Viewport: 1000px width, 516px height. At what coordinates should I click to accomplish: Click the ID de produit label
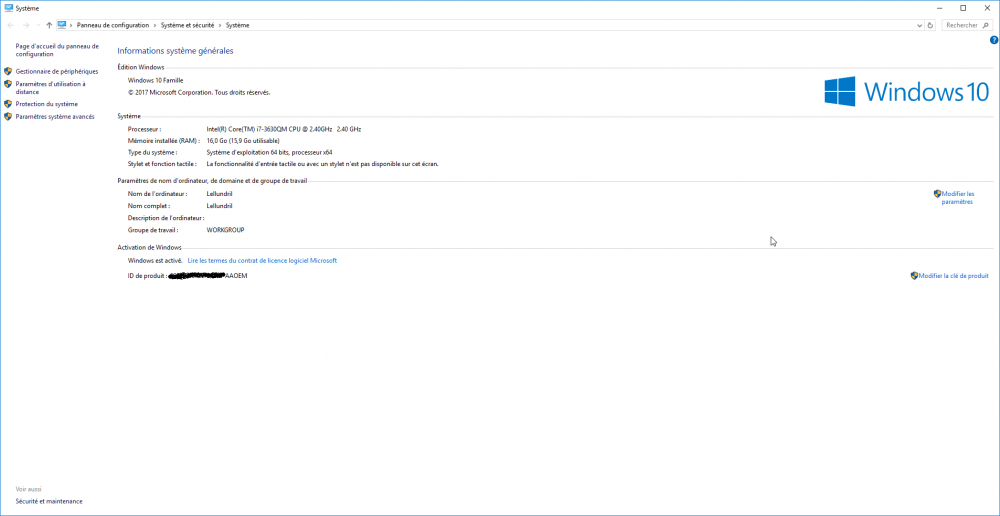coord(147,276)
